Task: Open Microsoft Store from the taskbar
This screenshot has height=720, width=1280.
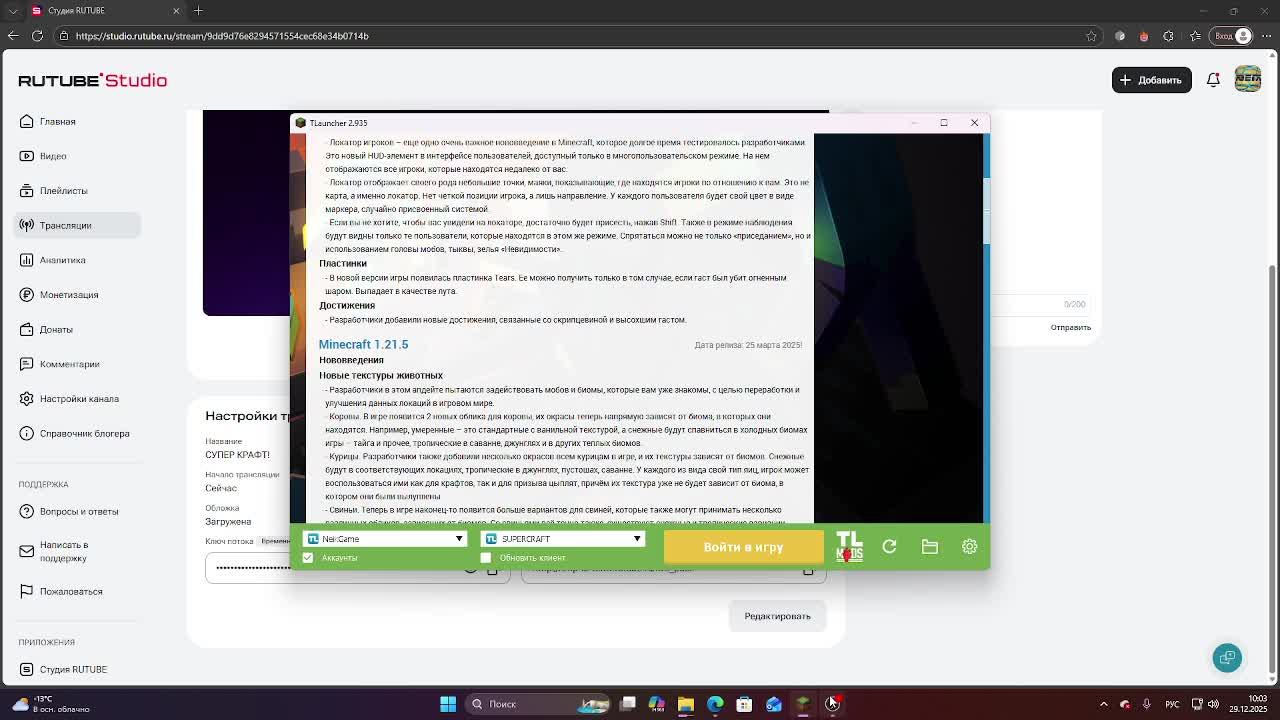Action: [x=744, y=704]
